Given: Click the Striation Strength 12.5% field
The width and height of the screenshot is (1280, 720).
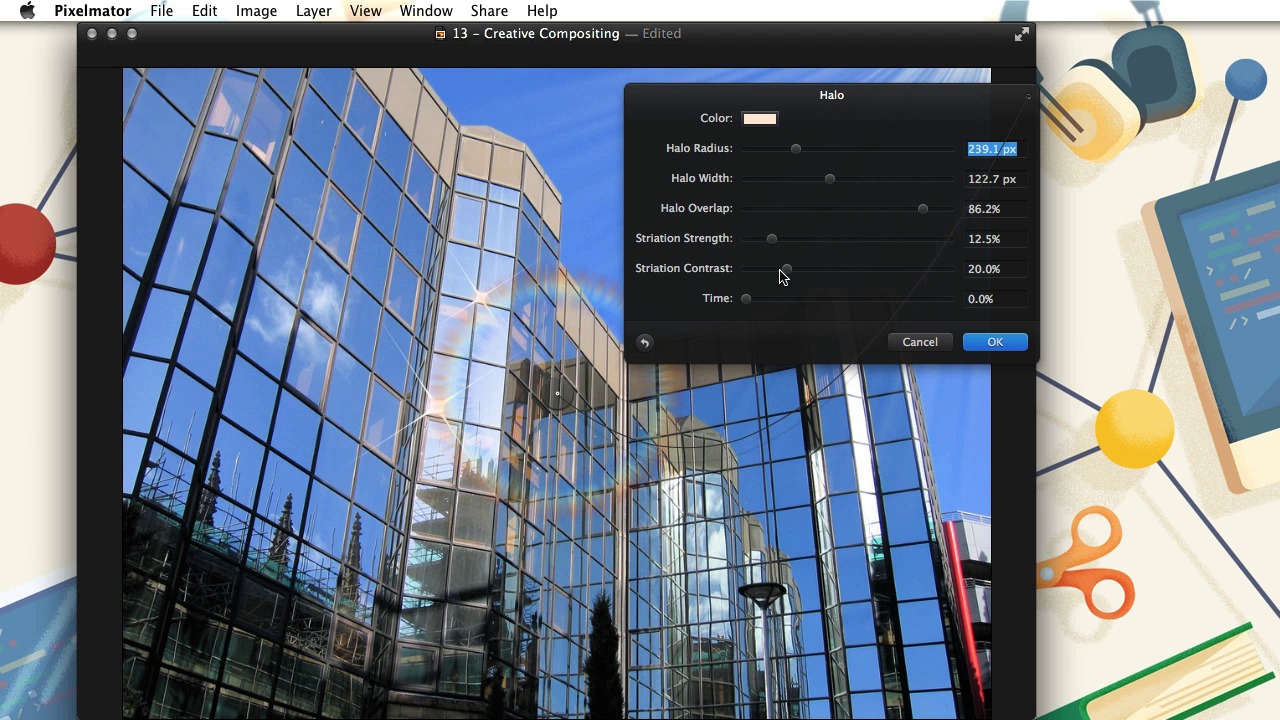Looking at the screenshot, I should point(994,239).
